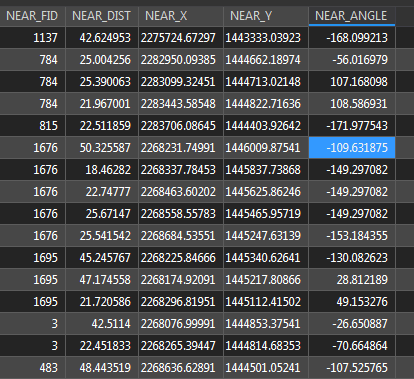Screen dimensions: 414x379
Task: Select NEAR_DIST value 50.325587
Action: pos(101,148)
